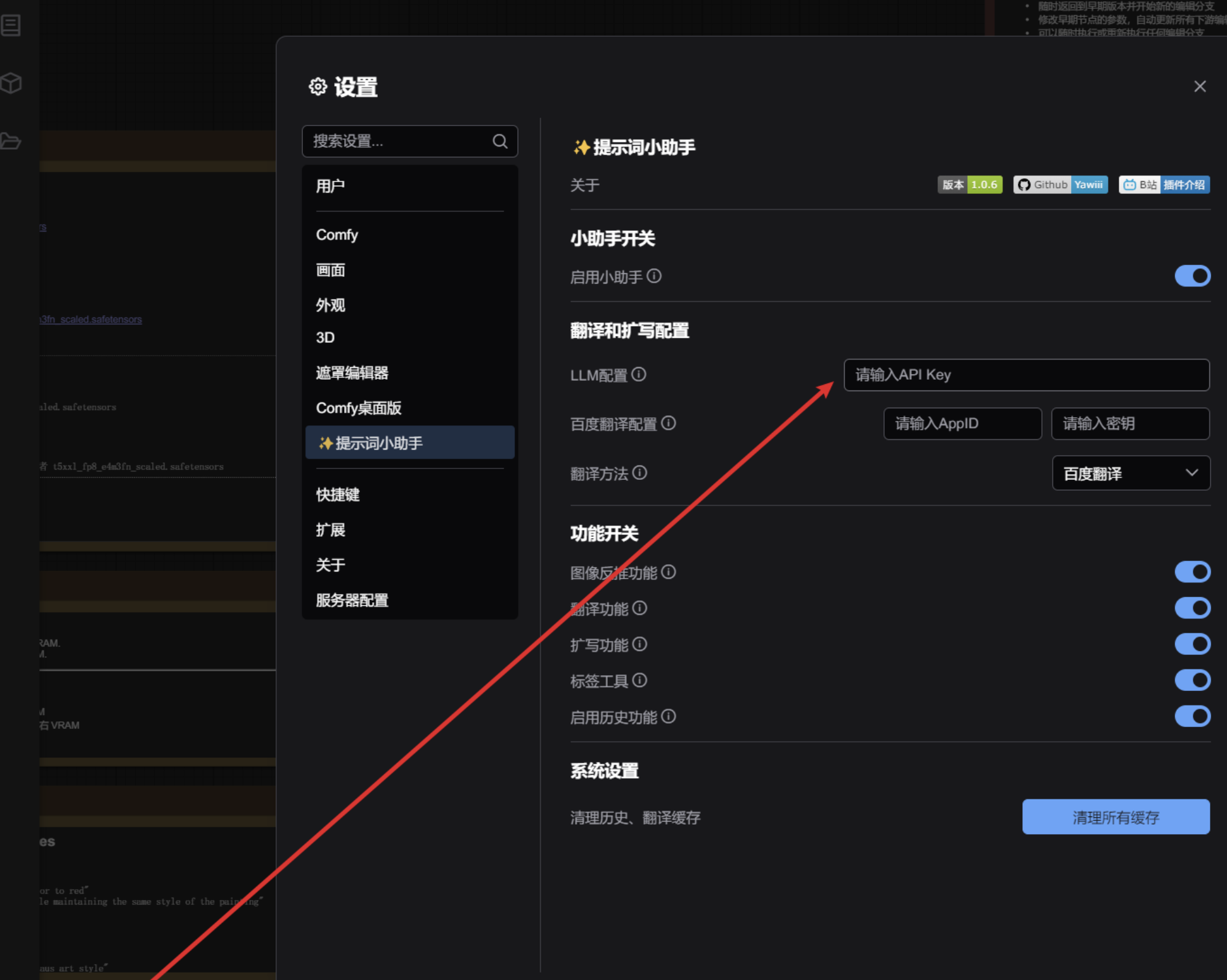Open the 翻译方法 dropdown showing 百度翻译
Viewport: 1227px width, 980px height.
pyautogui.click(x=1131, y=473)
